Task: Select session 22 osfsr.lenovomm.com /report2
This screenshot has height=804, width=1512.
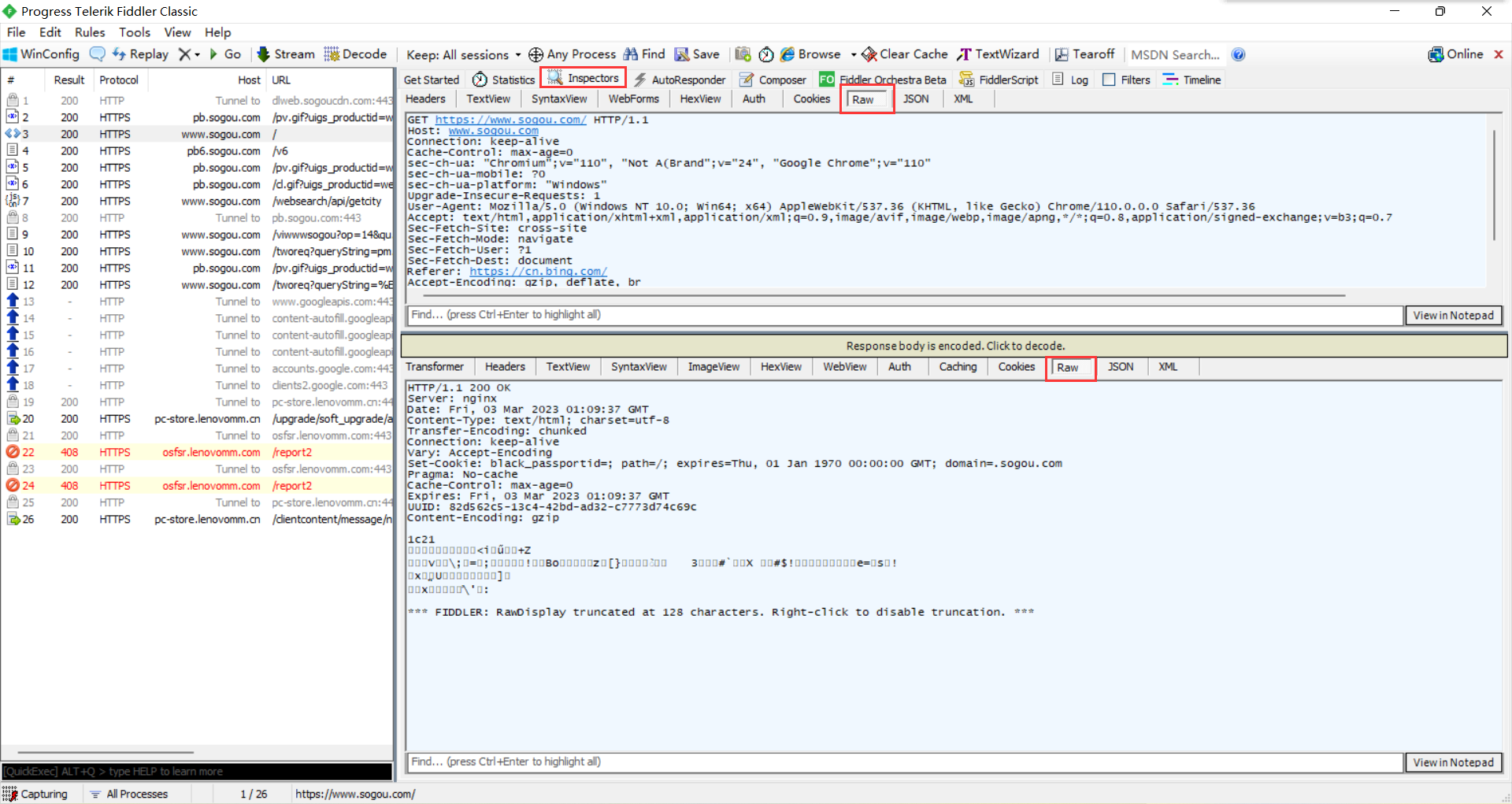Action: [197, 452]
